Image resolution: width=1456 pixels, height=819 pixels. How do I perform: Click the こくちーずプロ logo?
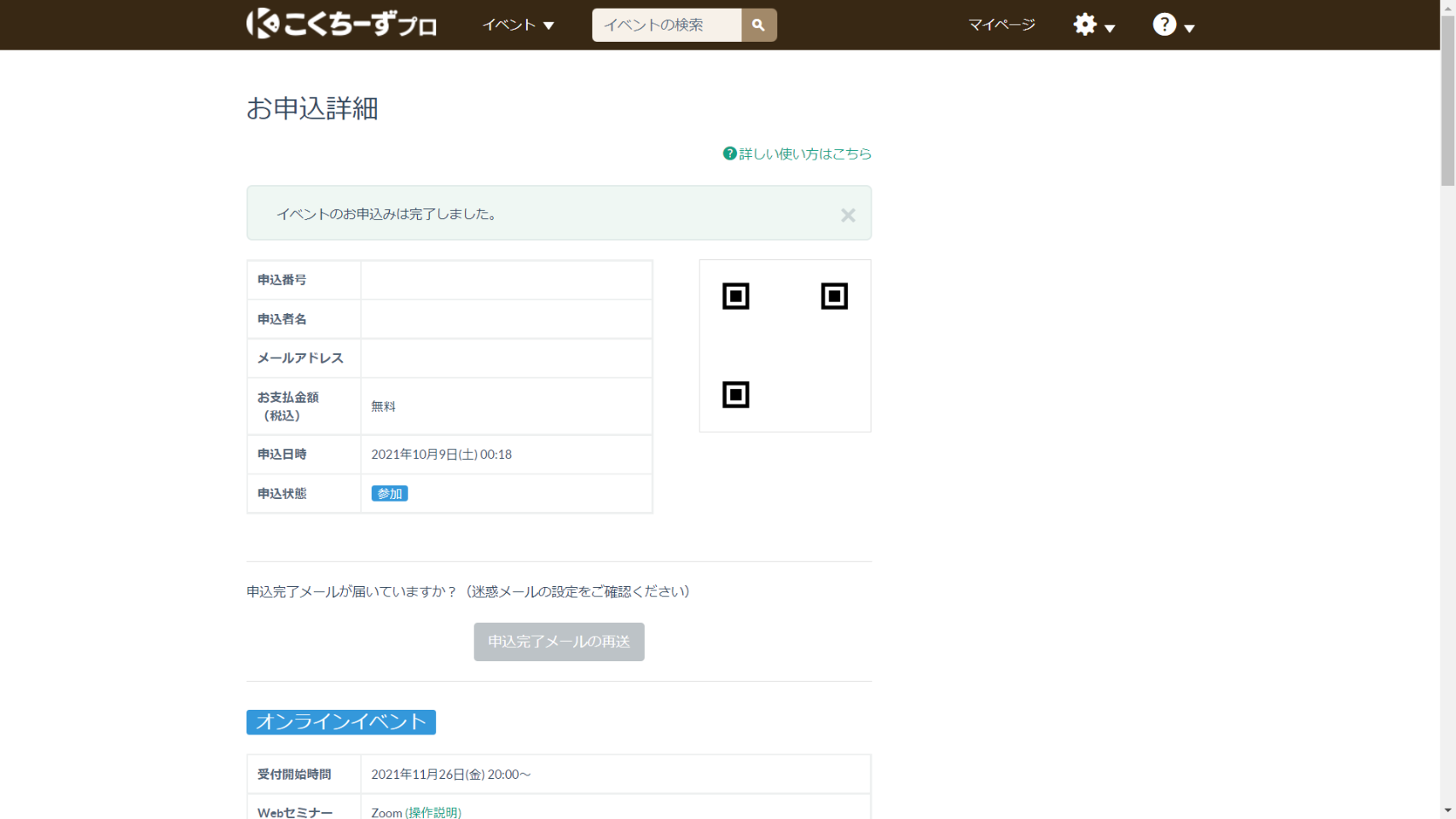coord(341,24)
